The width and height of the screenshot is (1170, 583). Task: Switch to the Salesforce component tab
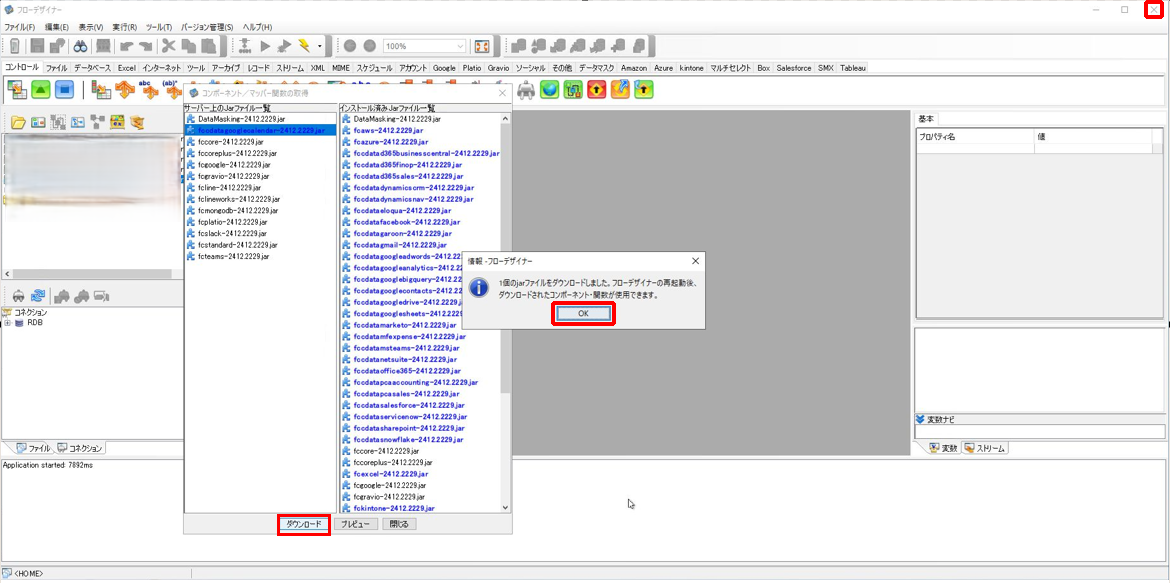click(794, 68)
